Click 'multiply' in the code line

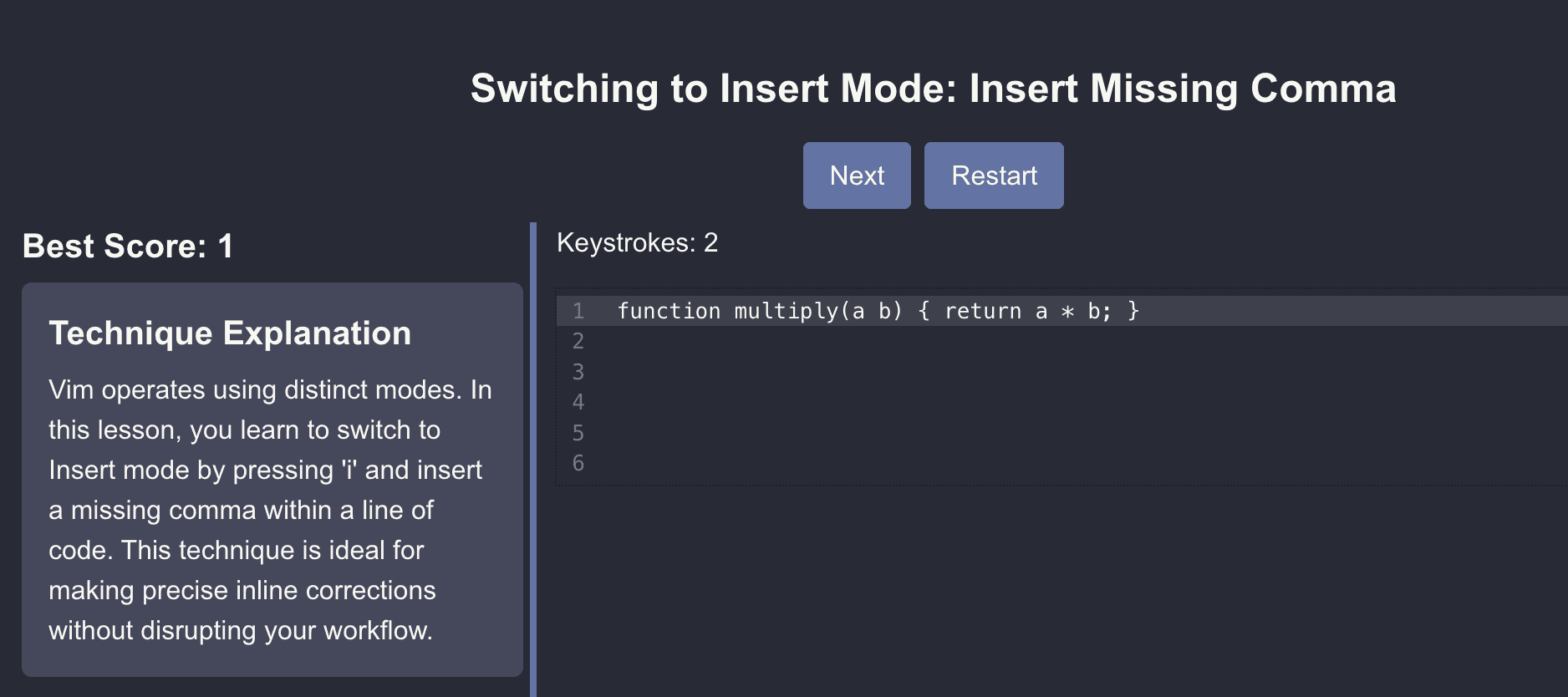point(786,311)
